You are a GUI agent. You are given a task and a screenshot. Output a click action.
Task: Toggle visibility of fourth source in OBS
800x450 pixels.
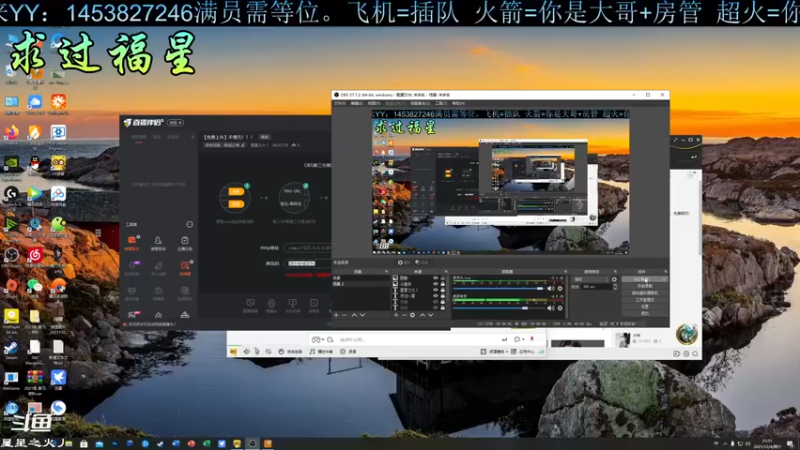(x=436, y=295)
